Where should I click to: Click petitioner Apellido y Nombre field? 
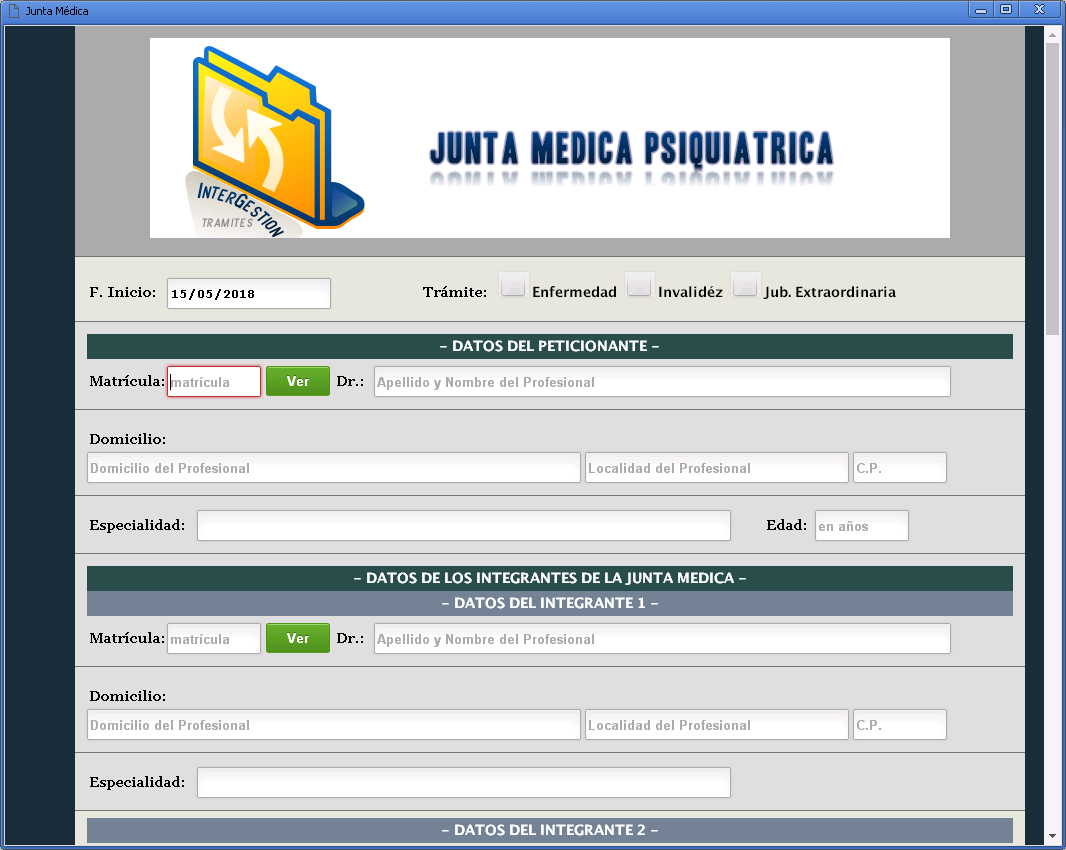pyautogui.click(x=662, y=381)
